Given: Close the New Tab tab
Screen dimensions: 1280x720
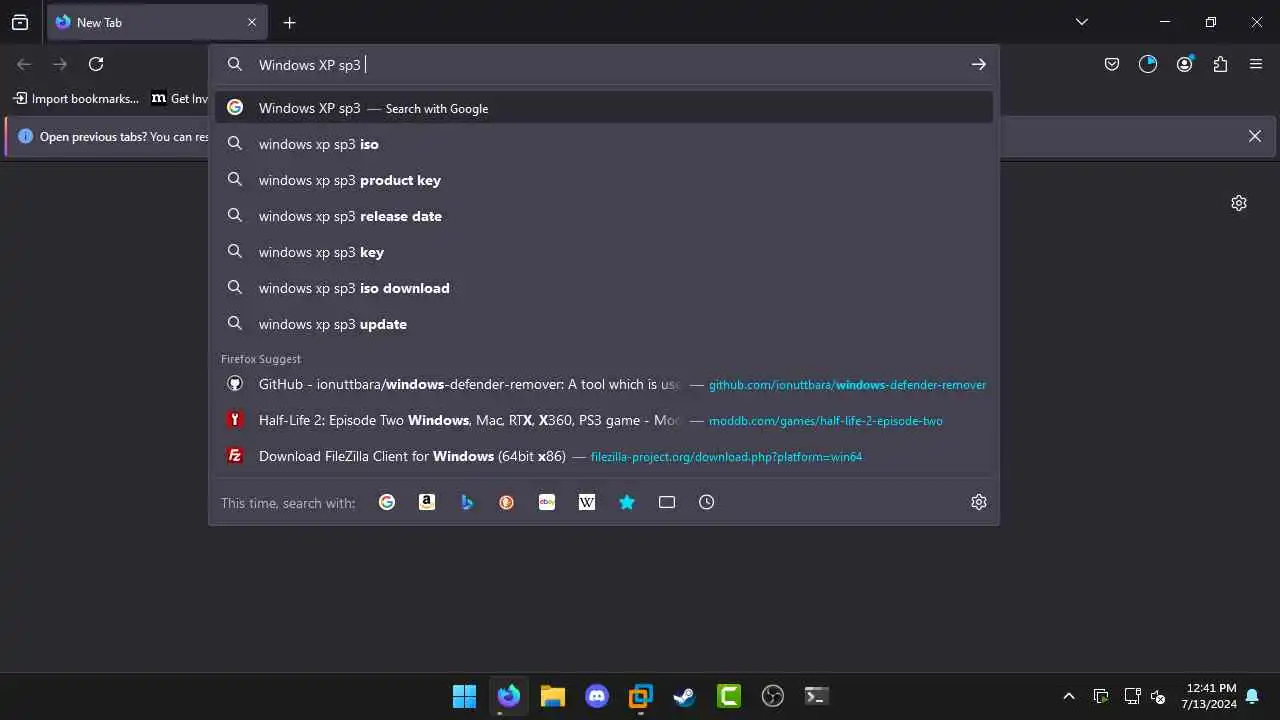Looking at the screenshot, I should coord(252,22).
